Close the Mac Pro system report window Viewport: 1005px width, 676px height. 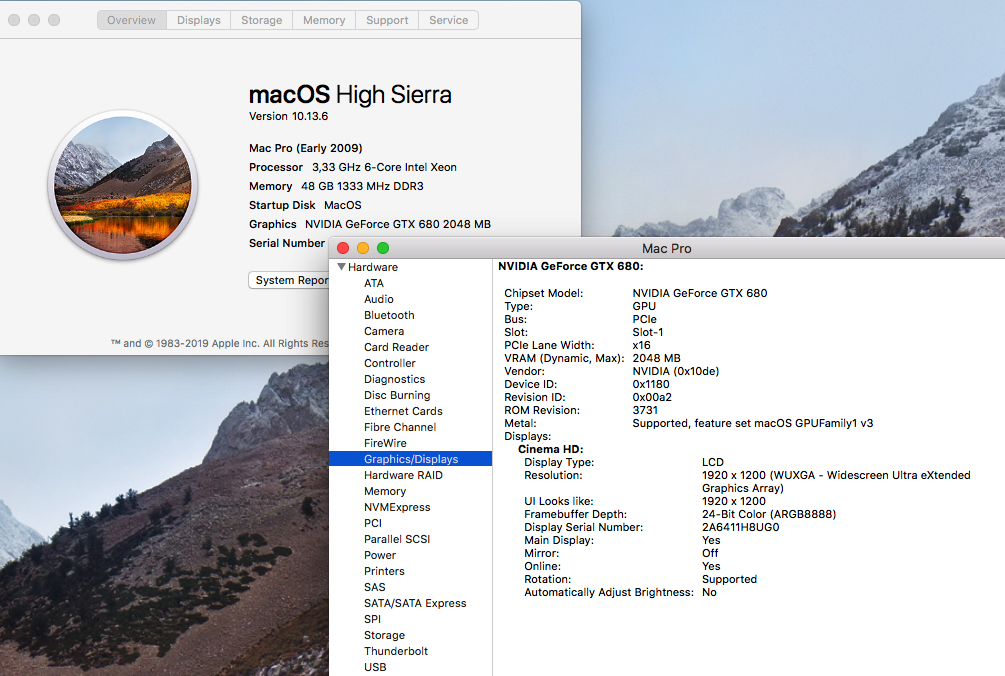coord(343,248)
